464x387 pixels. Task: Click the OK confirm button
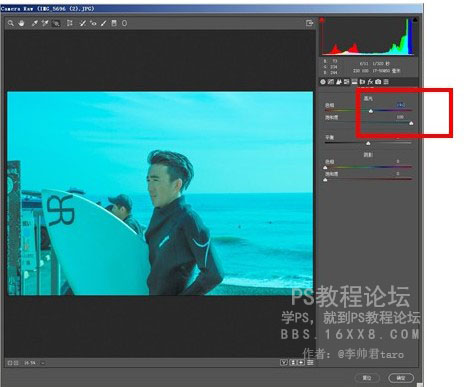pyautogui.click(x=401, y=378)
